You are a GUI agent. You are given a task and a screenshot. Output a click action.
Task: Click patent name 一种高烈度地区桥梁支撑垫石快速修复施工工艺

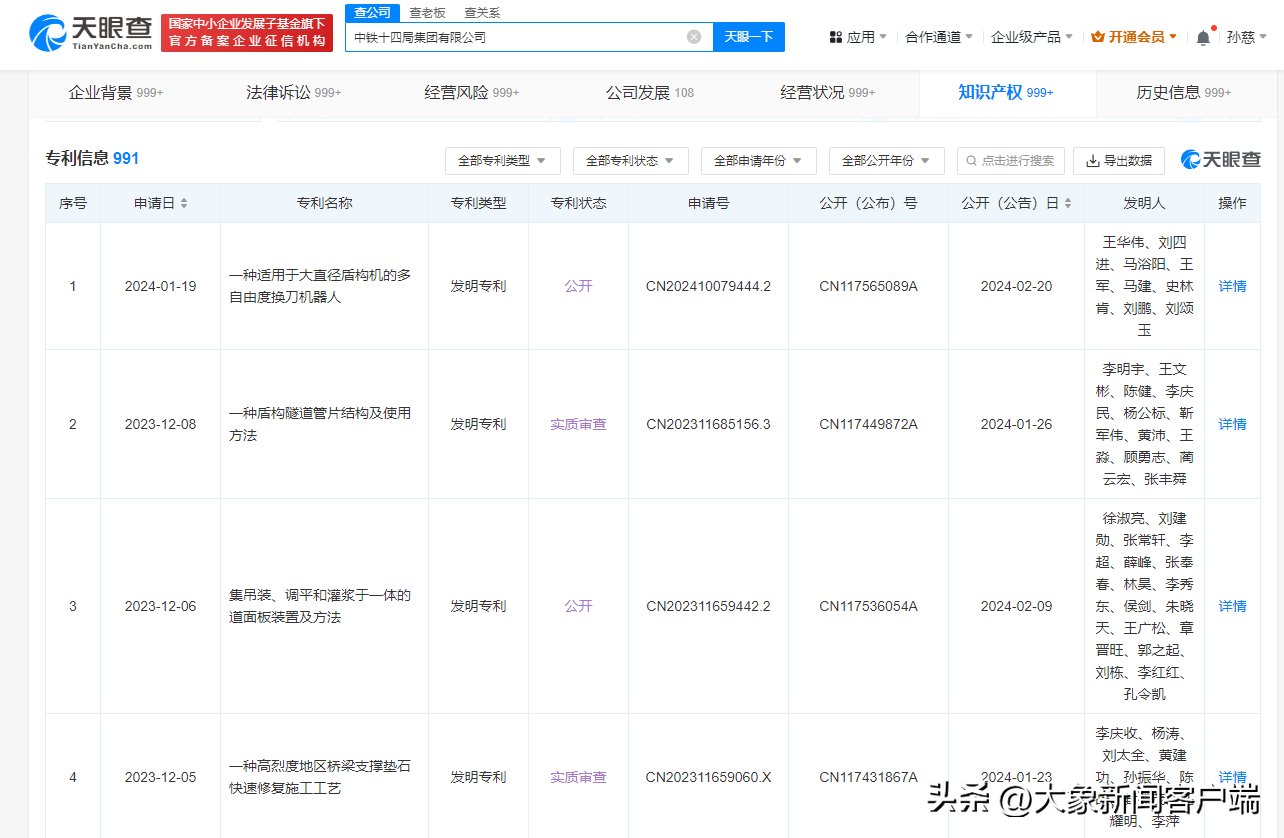tap(320, 777)
